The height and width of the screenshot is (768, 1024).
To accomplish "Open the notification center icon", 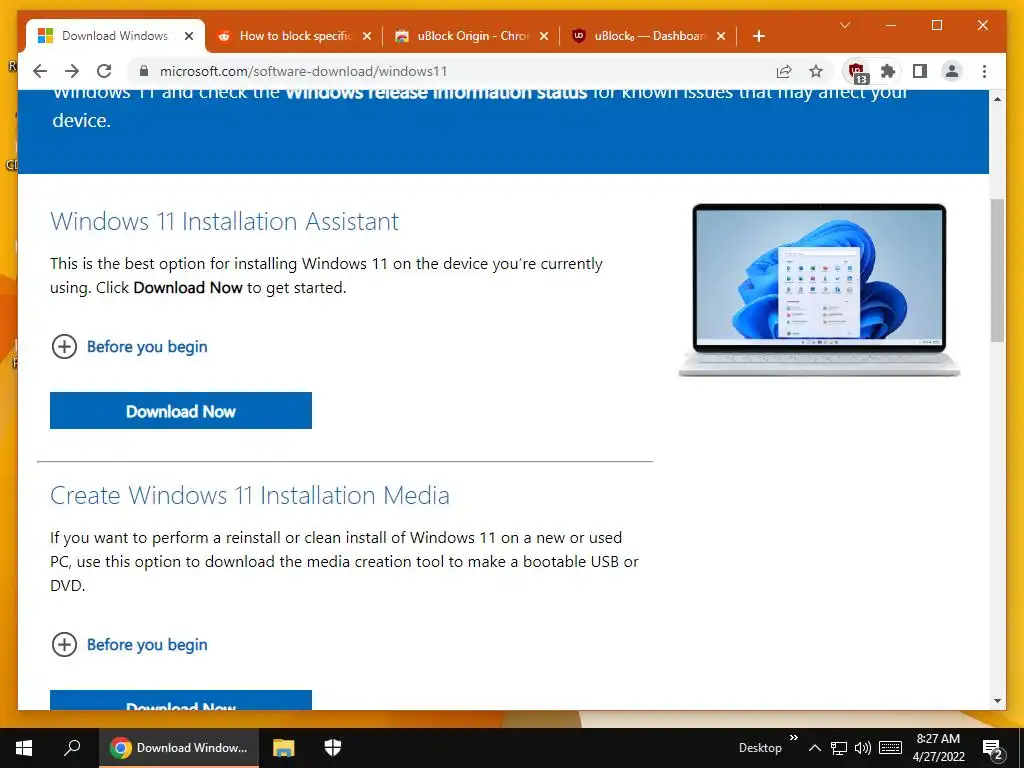I will 992,749.
